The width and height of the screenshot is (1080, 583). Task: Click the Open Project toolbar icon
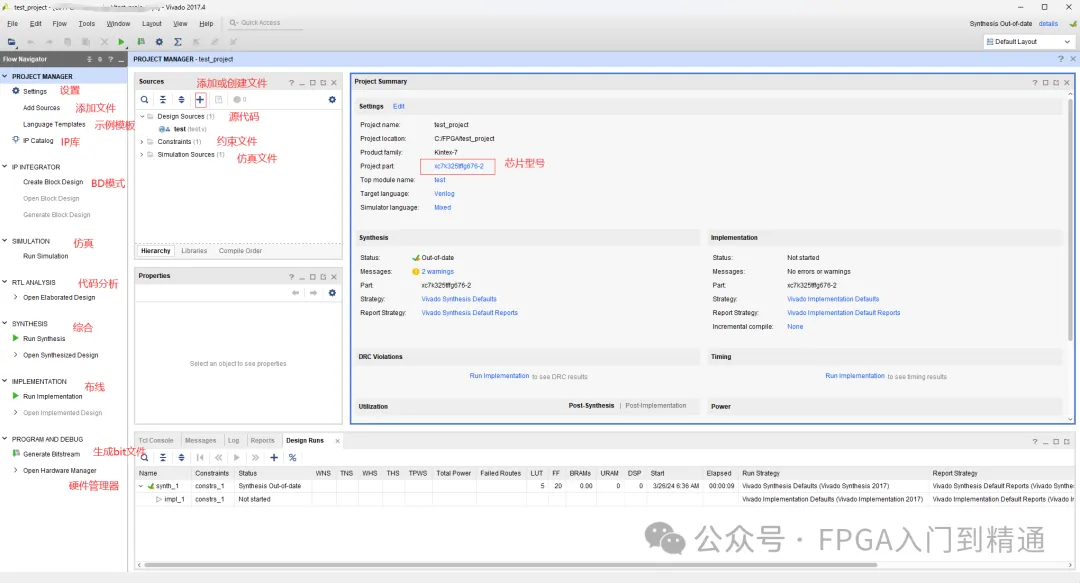click(12, 42)
